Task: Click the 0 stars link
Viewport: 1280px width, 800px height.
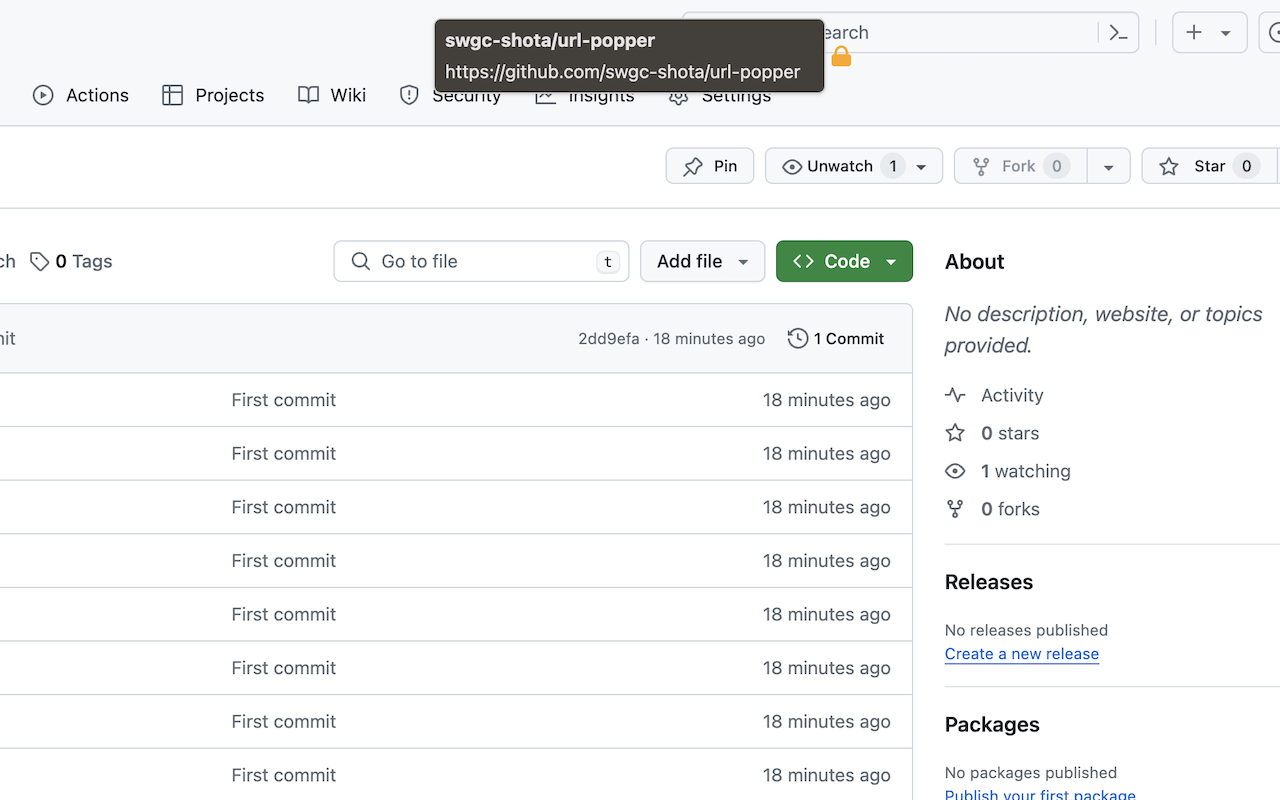Action: [1009, 433]
